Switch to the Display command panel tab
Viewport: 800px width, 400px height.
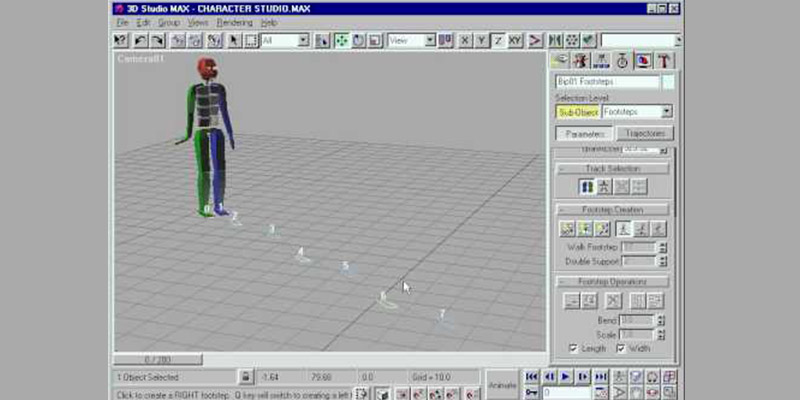pyautogui.click(x=643, y=60)
